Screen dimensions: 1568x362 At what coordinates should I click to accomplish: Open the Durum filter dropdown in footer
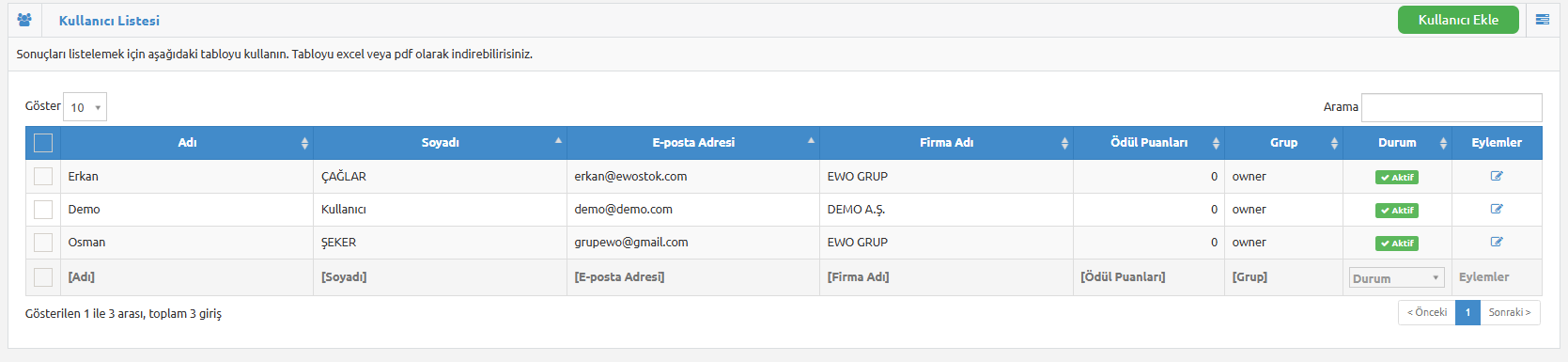pos(1396,278)
